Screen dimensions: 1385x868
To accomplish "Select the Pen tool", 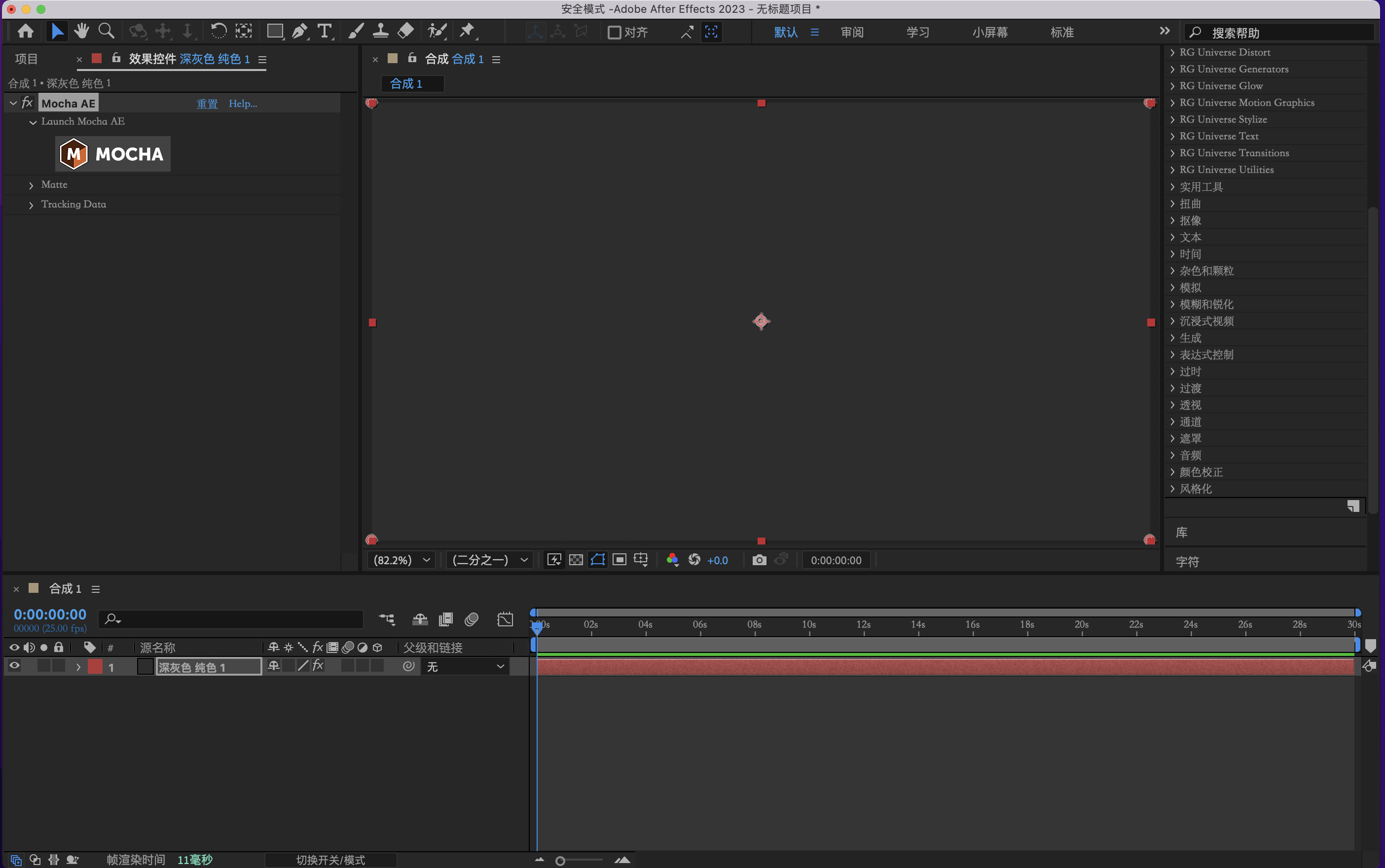I will coord(299,32).
